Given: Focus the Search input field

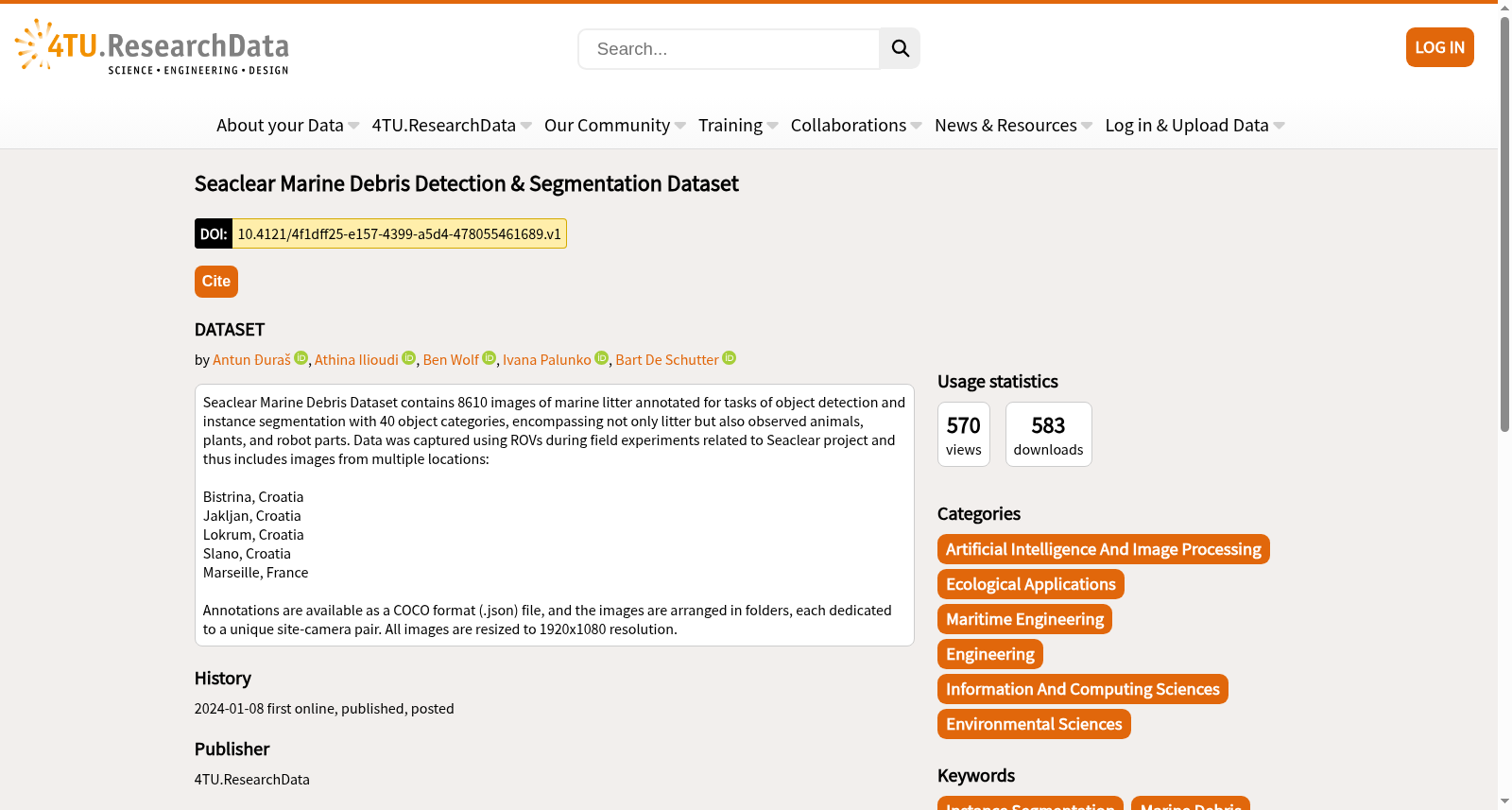Looking at the screenshot, I should (729, 49).
